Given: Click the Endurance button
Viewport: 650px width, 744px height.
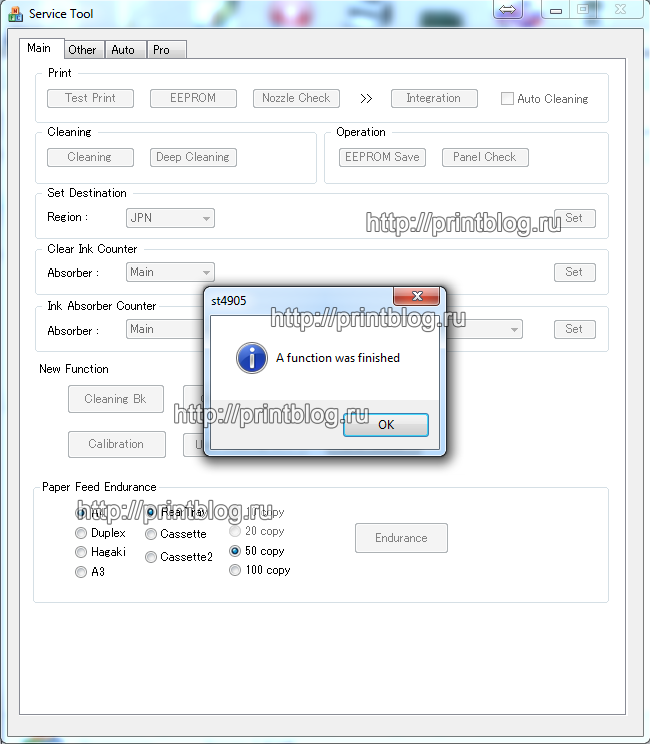Looking at the screenshot, I should pos(401,538).
